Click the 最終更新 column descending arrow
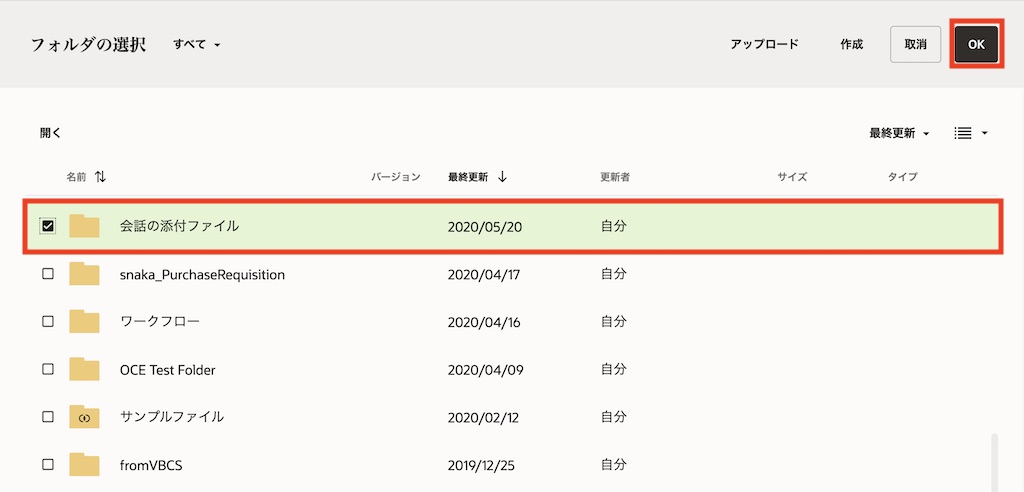 point(502,177)
